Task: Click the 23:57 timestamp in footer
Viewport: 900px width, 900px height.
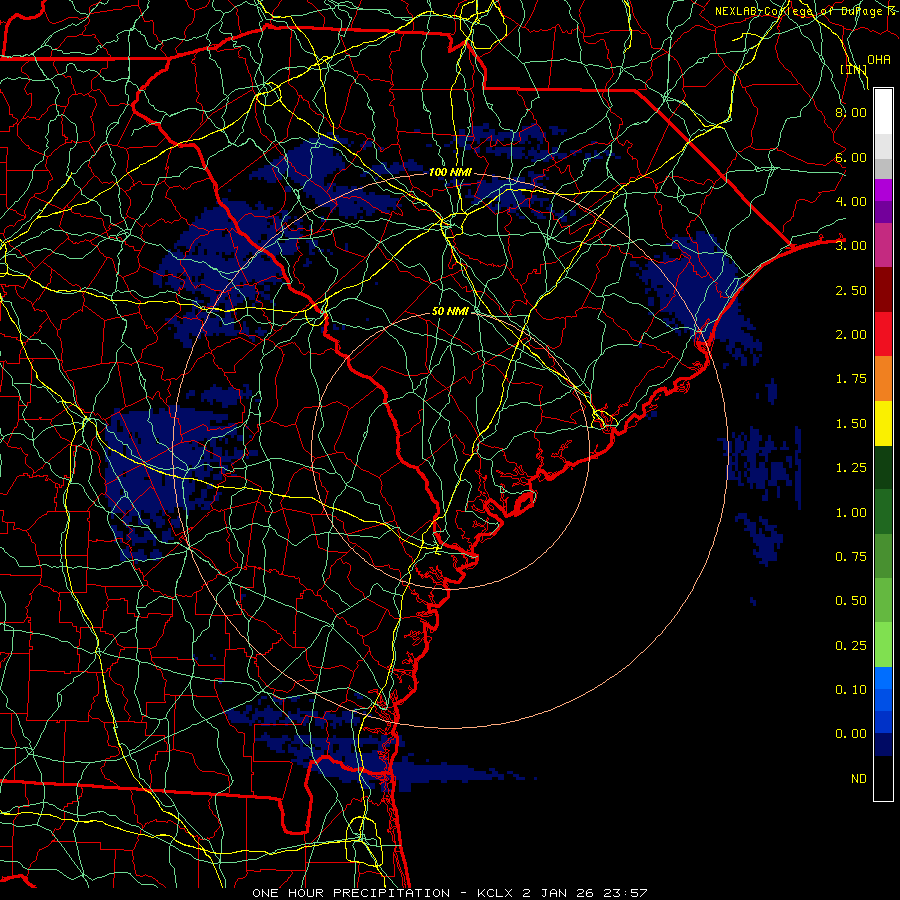Action: coord(625,893)
